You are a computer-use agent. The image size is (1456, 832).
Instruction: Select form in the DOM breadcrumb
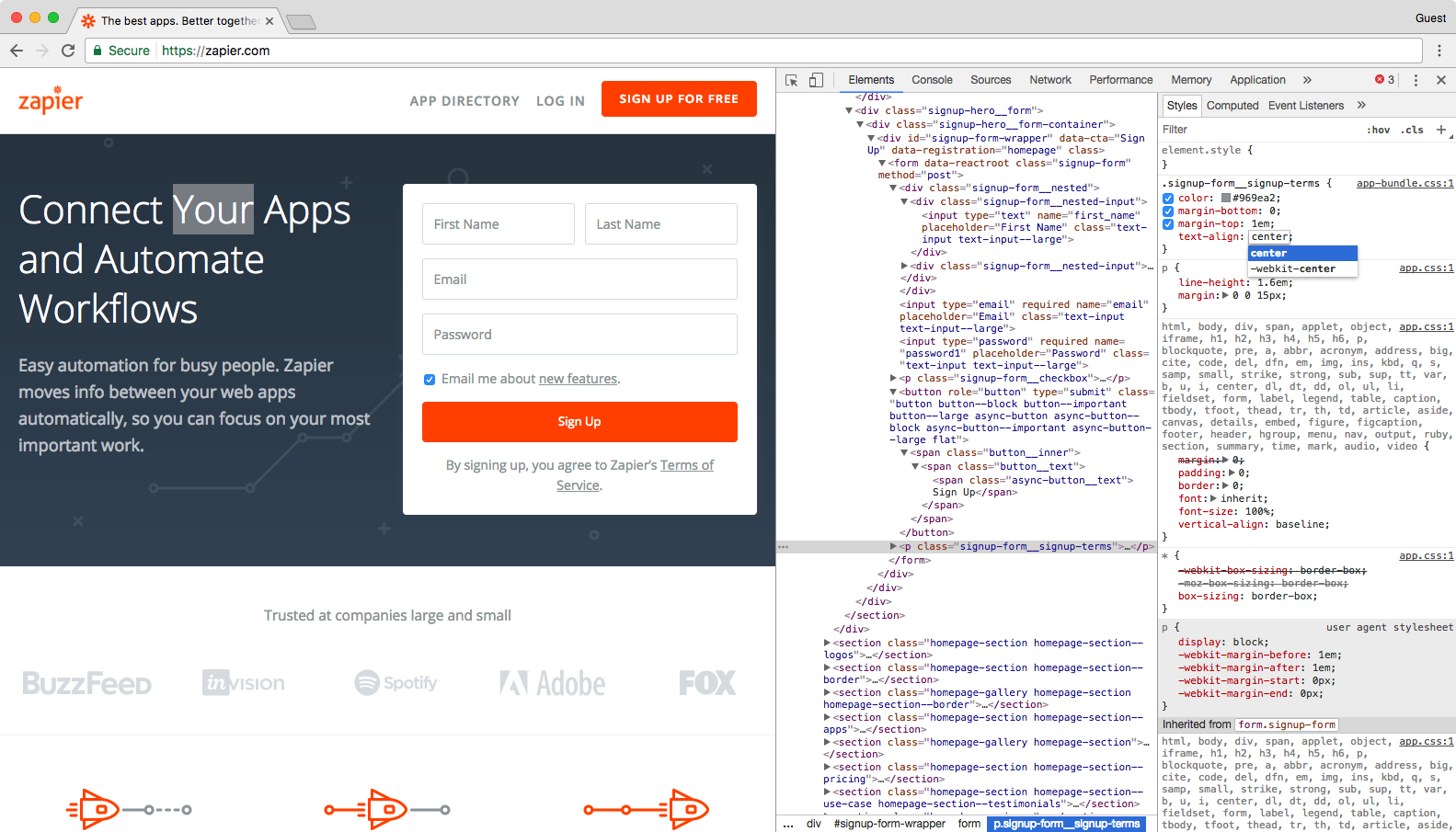pyautogui.click(x=969, y=824)
